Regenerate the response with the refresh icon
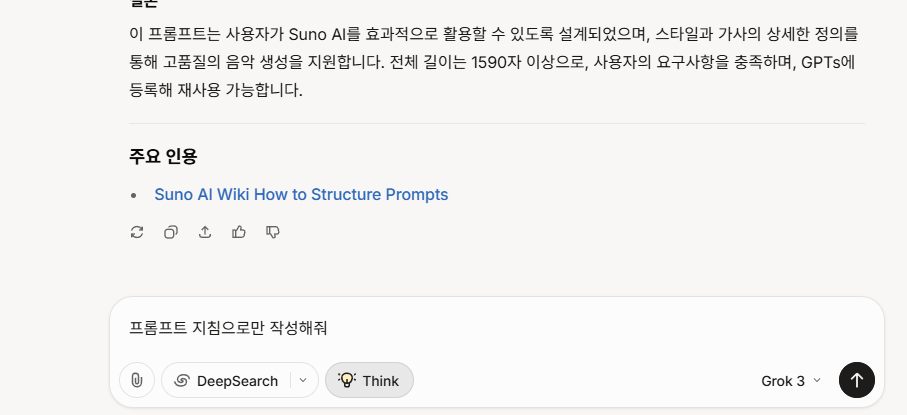 [137, 232]
